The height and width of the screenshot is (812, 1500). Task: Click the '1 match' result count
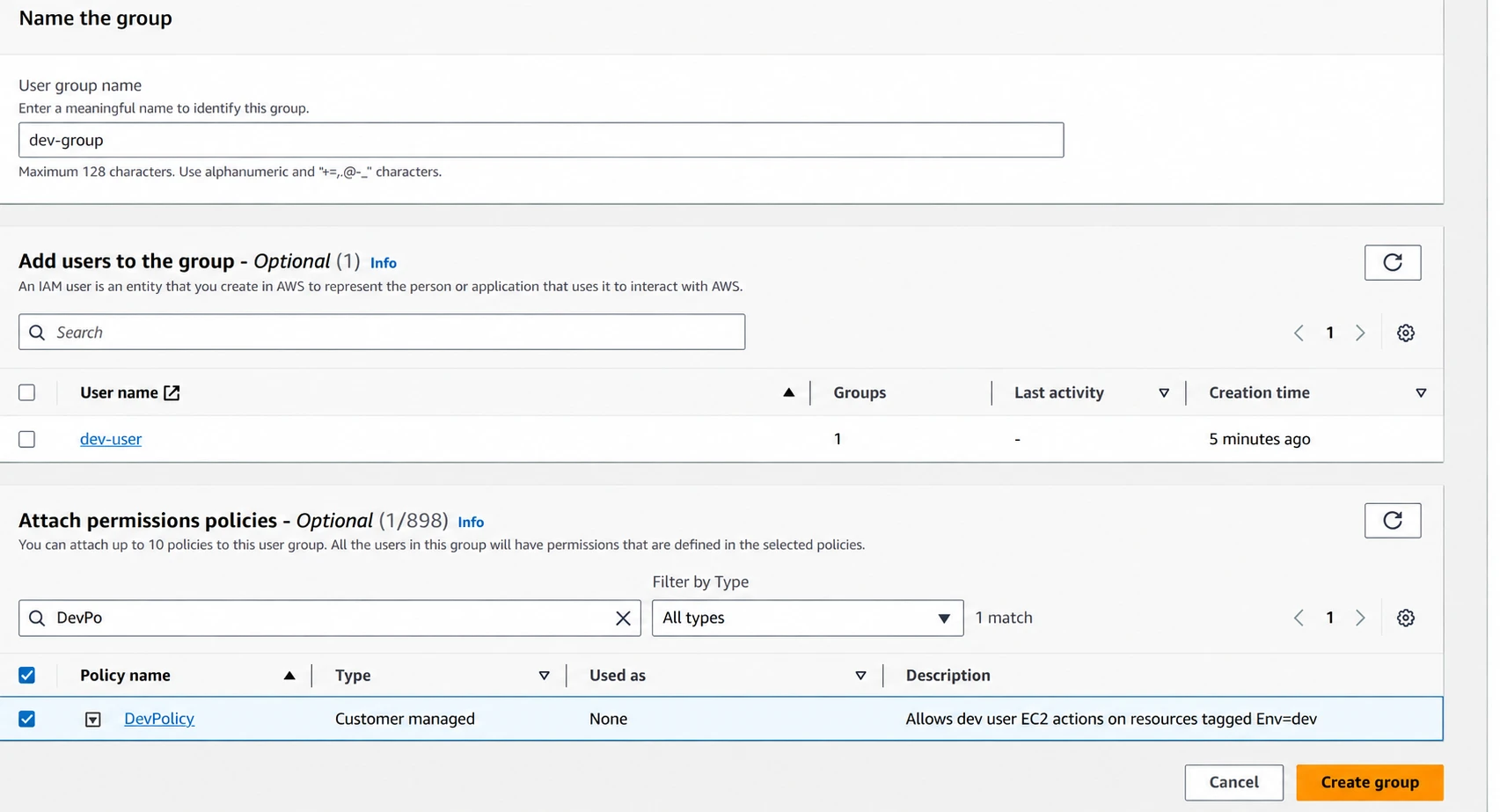tap(1004, 618)
